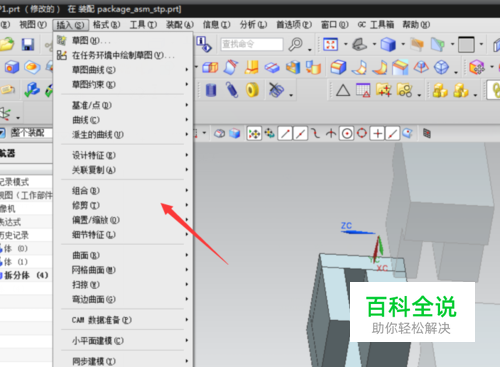Toggle the quadrant point snap icon
500x367 pixels.
[x=362, y=133]
